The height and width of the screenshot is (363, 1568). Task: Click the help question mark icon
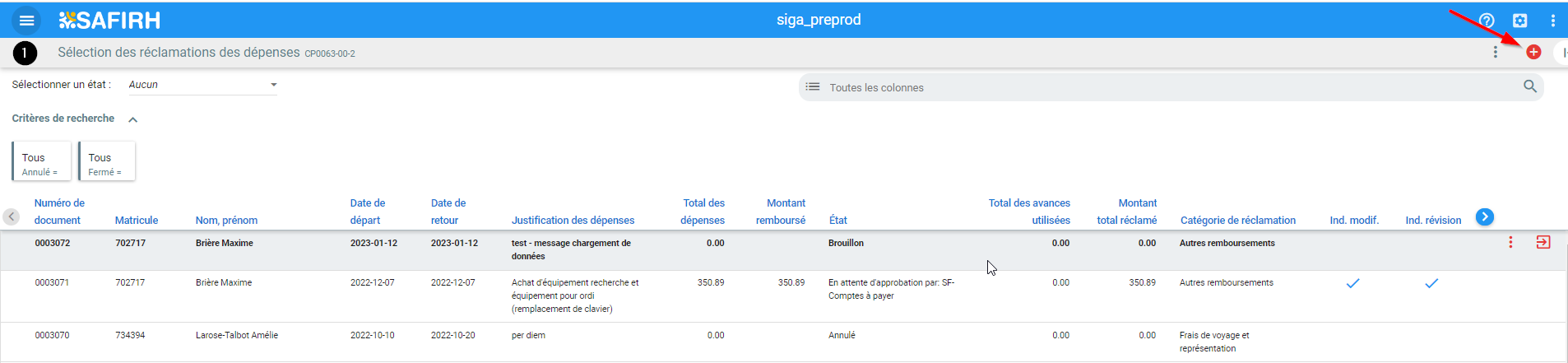click(1487, 21)
